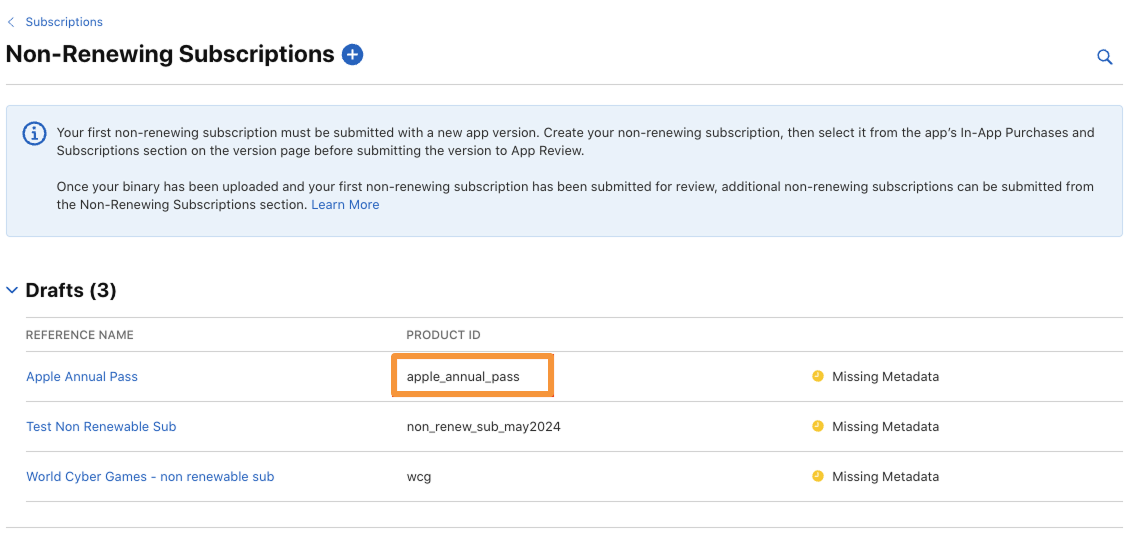Click the blue plus add subscription icon

(x=352, y=55)
